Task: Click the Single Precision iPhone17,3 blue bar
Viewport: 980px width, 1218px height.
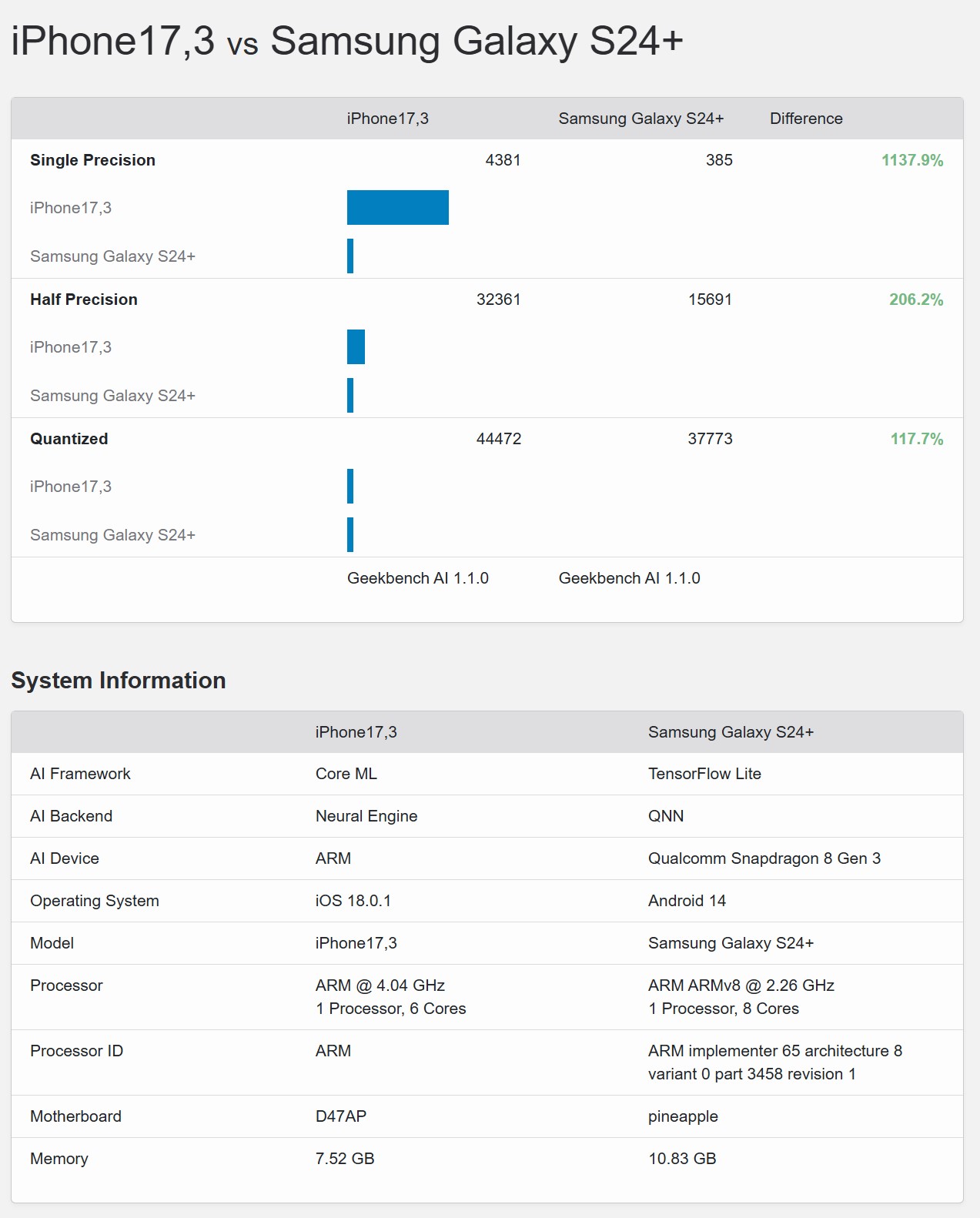Action: 397,208
